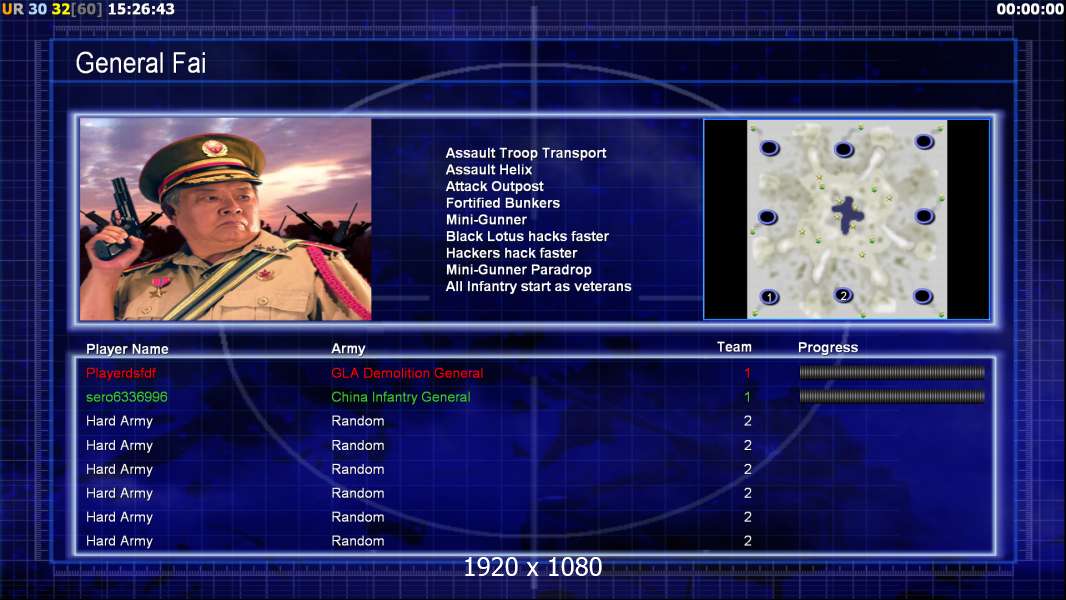The width and height of the screenshot is (1066, 600).
Task: Click the 15:26:43 clock readout
Action: tap(141, 9)
